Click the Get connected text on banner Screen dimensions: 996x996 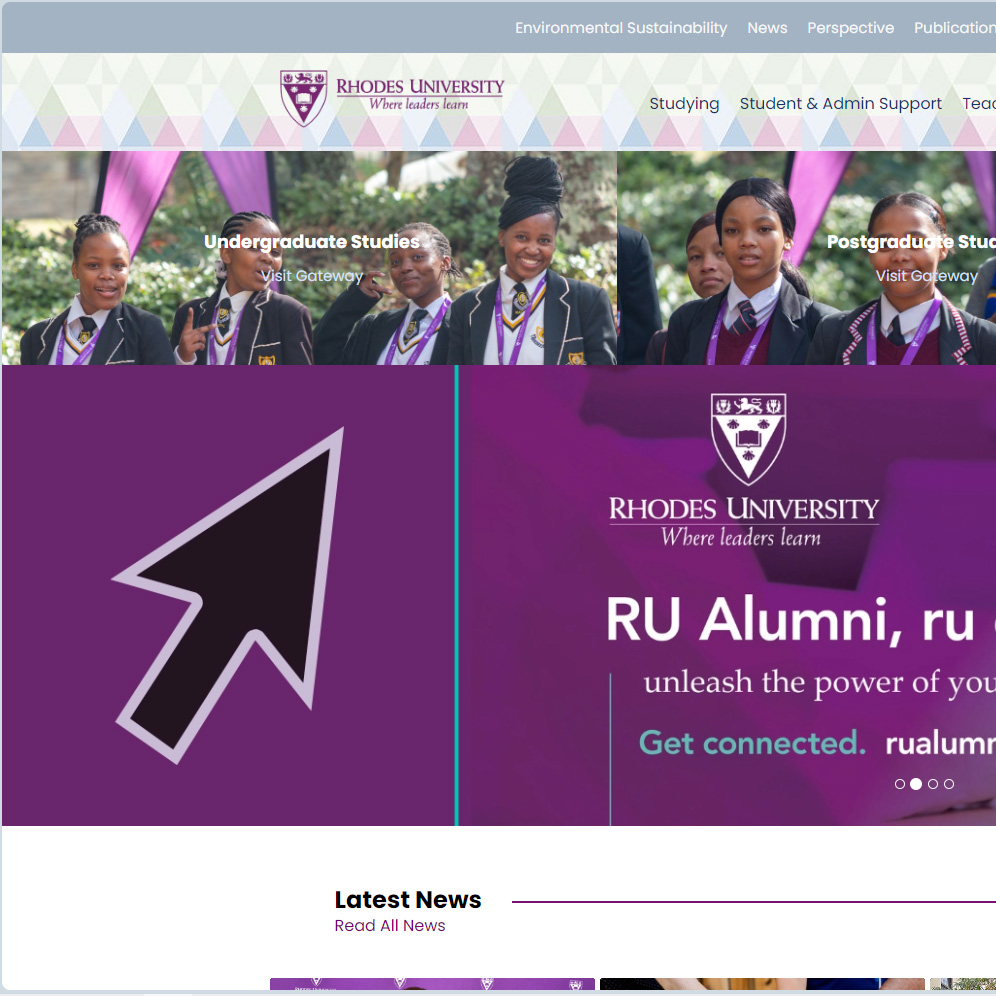click(752, 743)
